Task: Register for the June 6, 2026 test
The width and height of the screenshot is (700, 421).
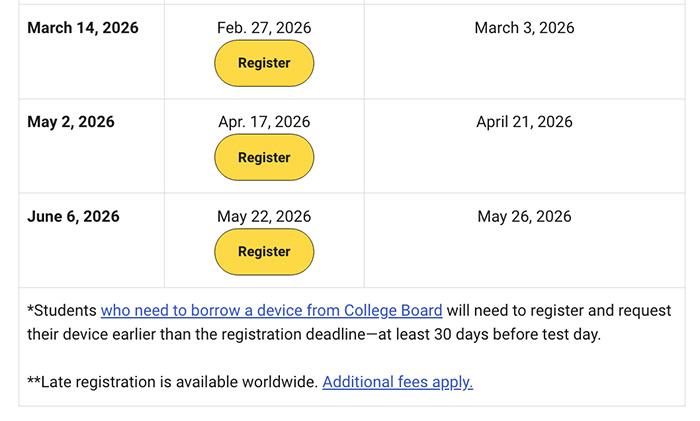Action: (264, 252)
